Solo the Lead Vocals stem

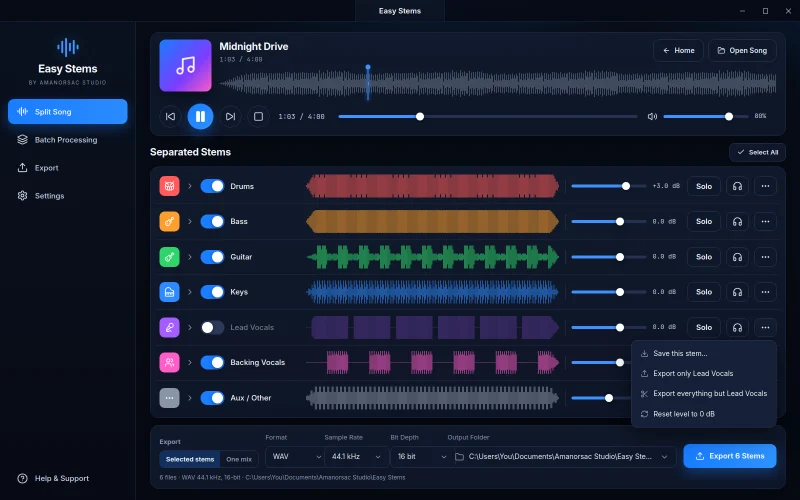tap(704, 327)
